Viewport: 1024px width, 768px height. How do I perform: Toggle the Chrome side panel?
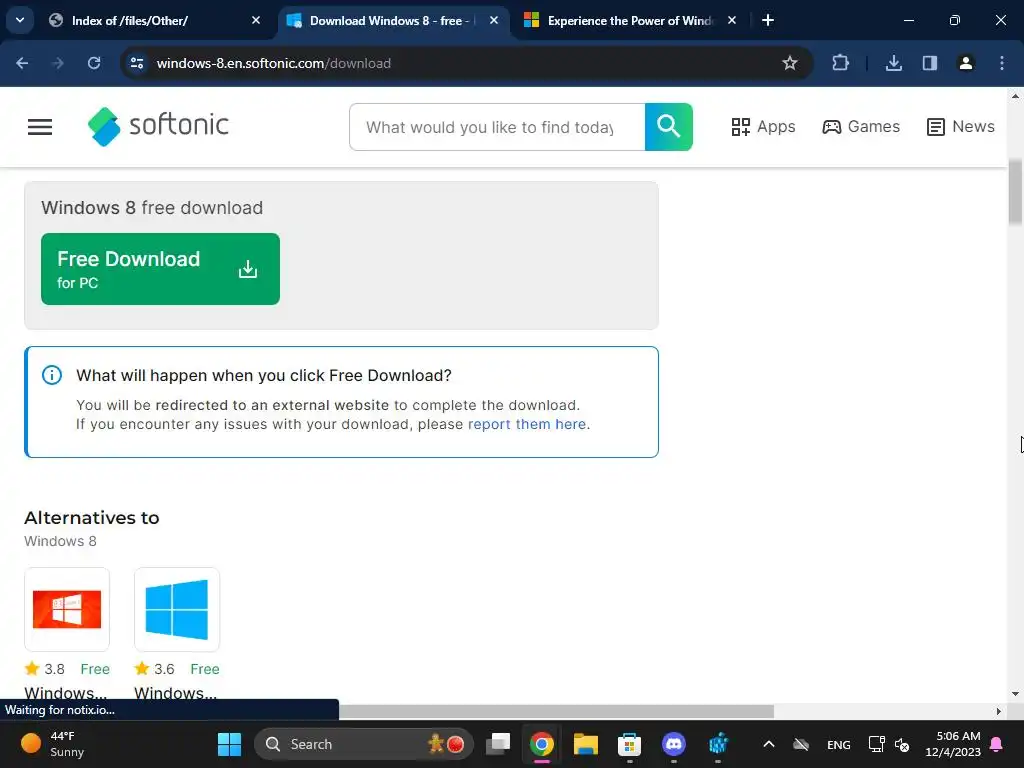[929, 63]
